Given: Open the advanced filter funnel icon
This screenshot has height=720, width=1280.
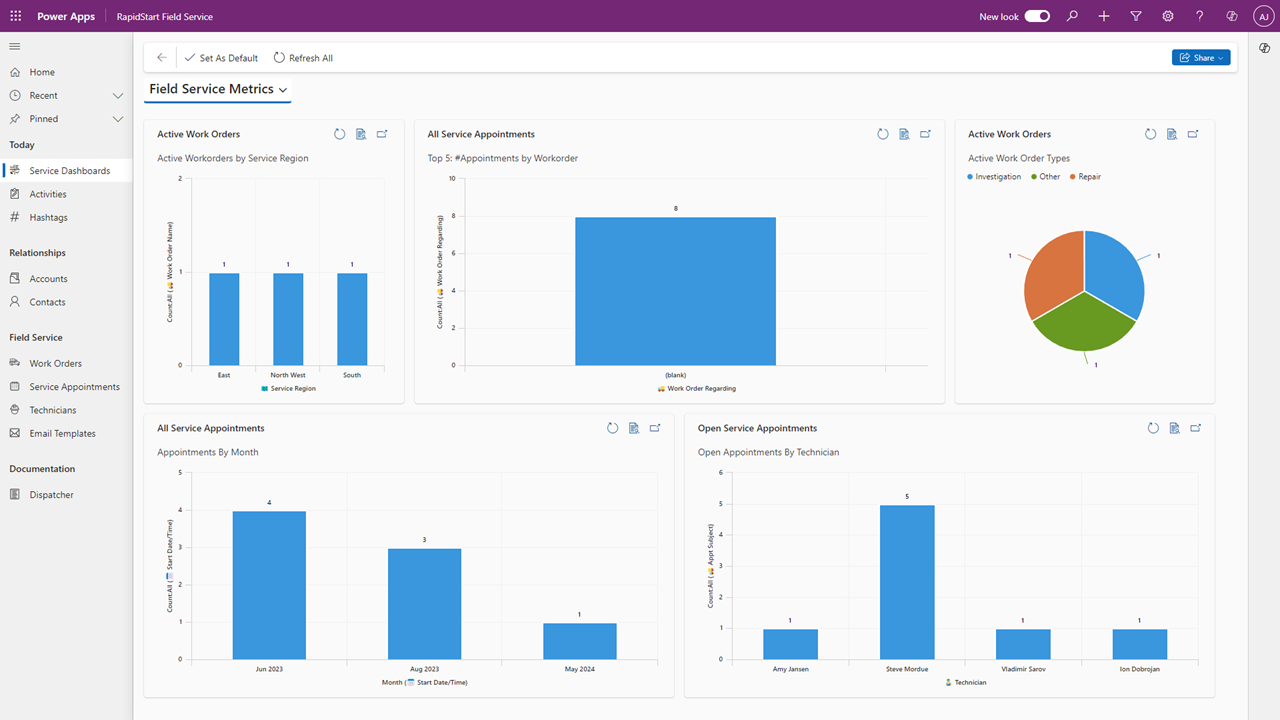Looking at the screenshot, I should (x=1136, y=16).
